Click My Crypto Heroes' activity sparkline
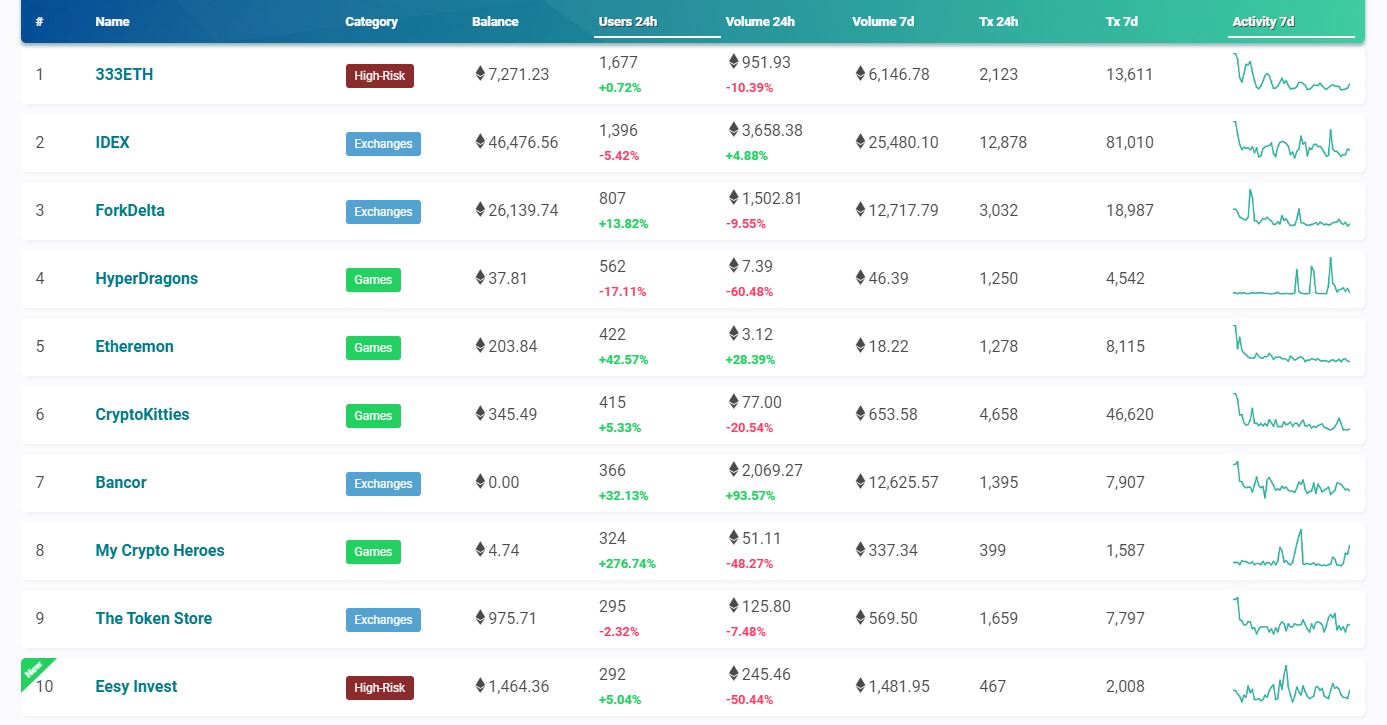The width and height of the screenshot is (1387, 725). click(x=1292, y=548)
